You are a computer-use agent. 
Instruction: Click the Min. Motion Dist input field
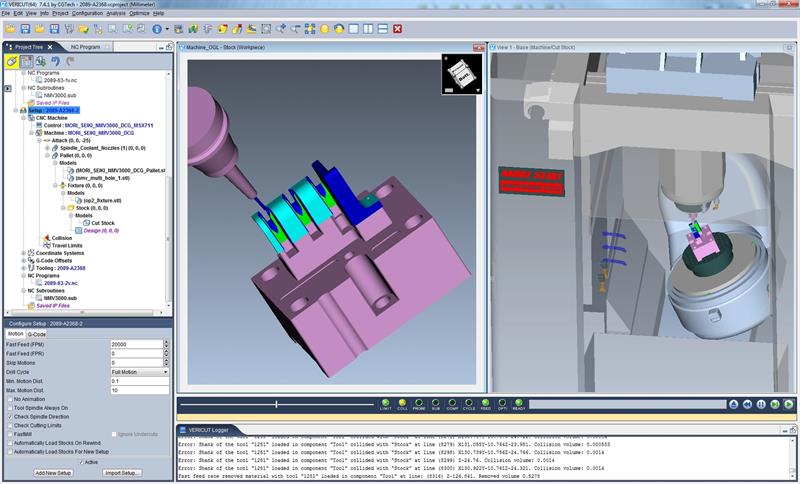(139, 381)
